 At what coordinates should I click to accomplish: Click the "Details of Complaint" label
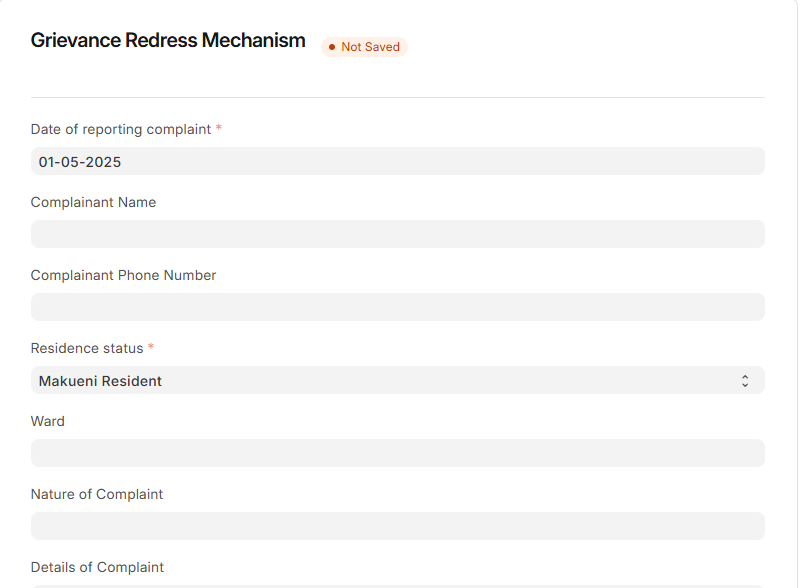(x=97, y=567)
